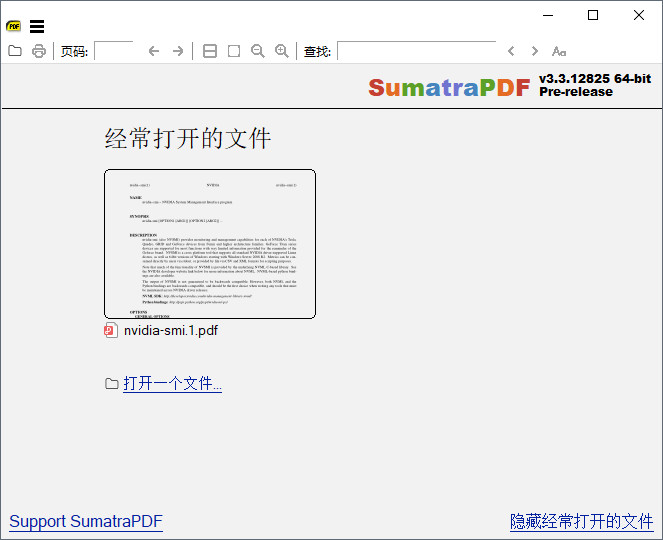
Task: Click the nvidia-smi.1.pdf file name
Action: tap(171, 330)
